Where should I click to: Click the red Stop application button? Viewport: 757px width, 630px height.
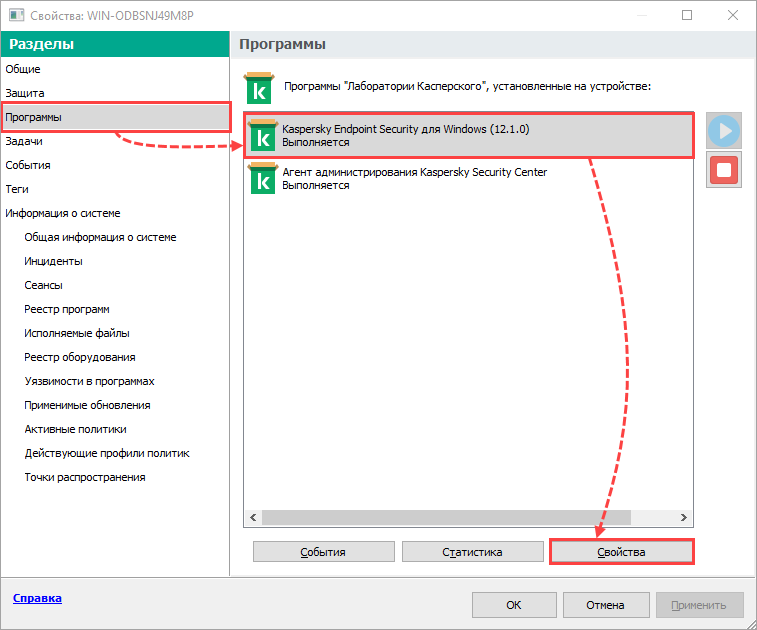pos(724,170)
